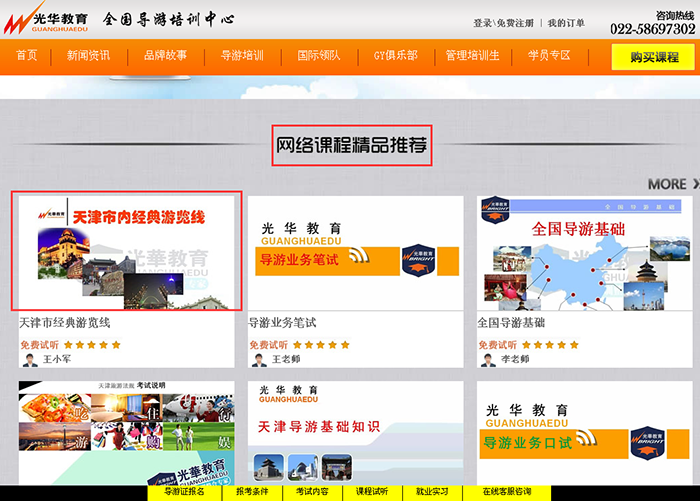Click the 光华教育 logo in the header
This screenshot has width=700, height=501.
(x=46, y=19)
